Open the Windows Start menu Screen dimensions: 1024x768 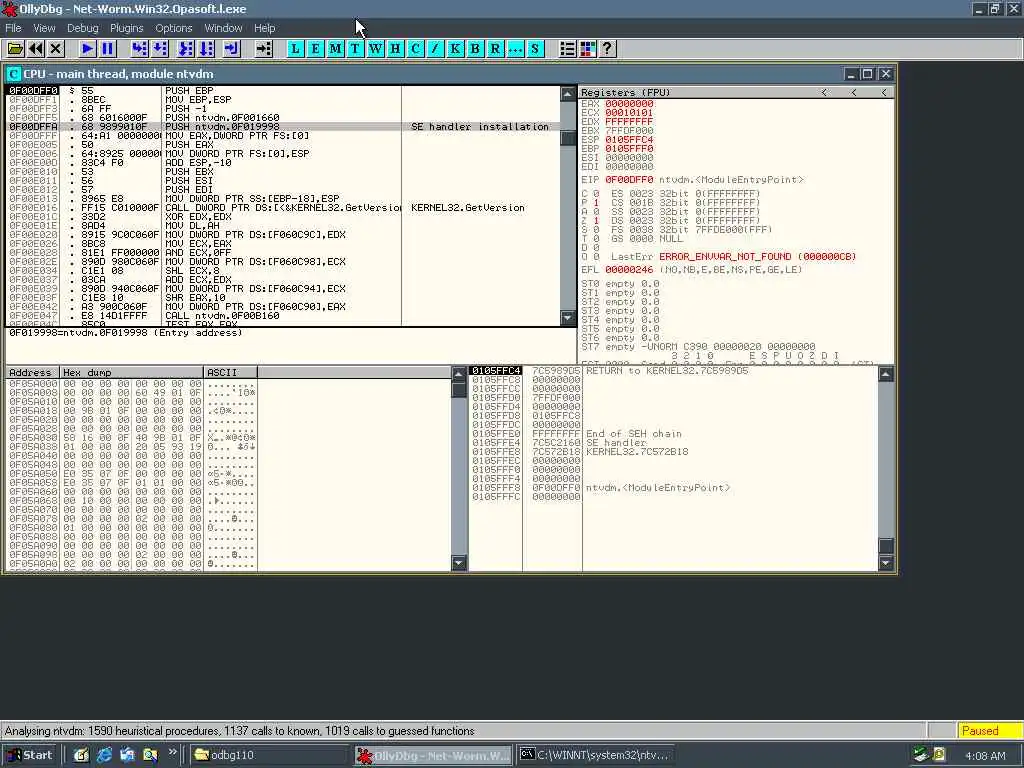(29, 755)
